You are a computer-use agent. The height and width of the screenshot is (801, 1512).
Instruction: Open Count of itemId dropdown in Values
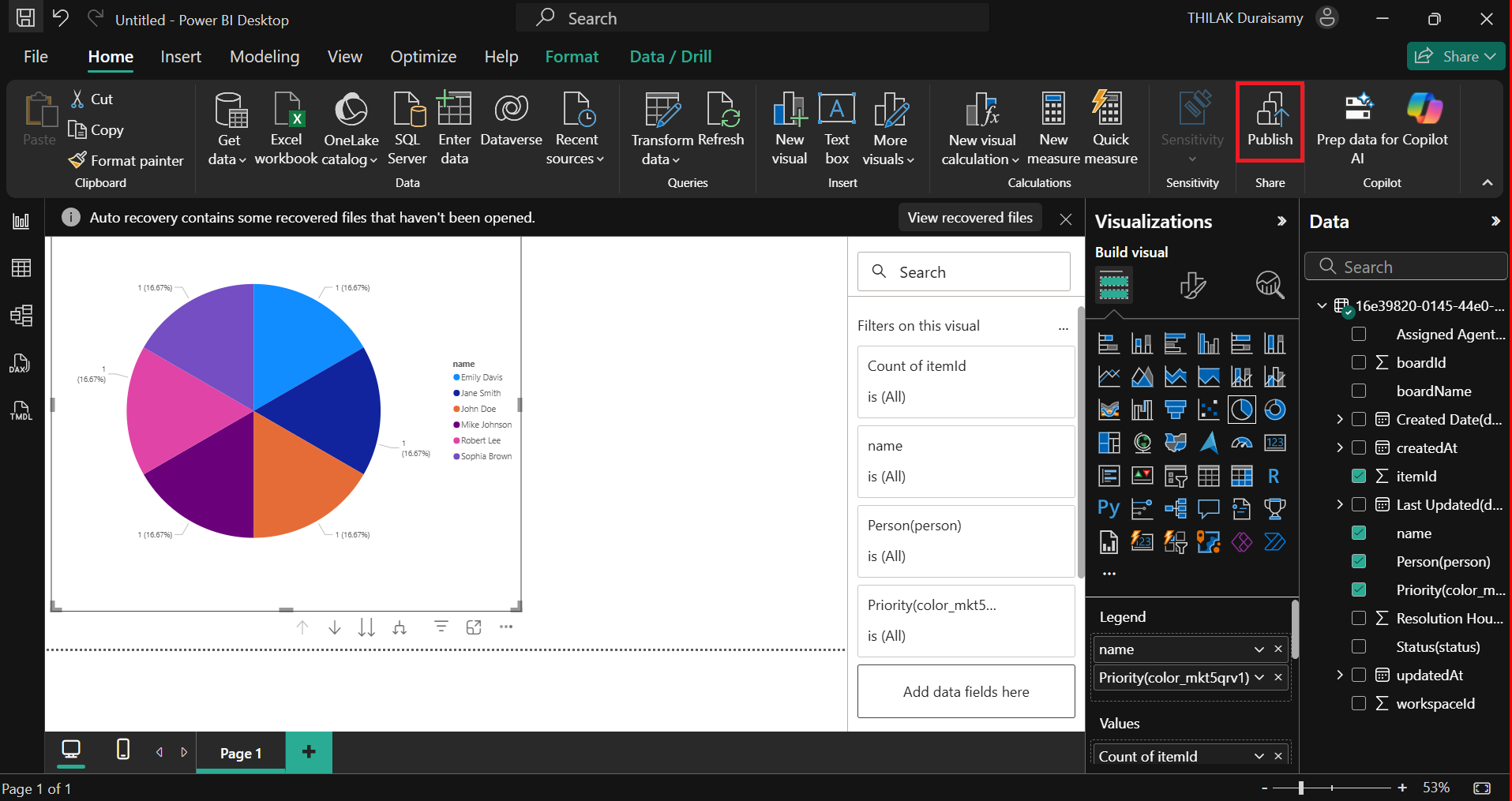click(x=1259, y=756)
